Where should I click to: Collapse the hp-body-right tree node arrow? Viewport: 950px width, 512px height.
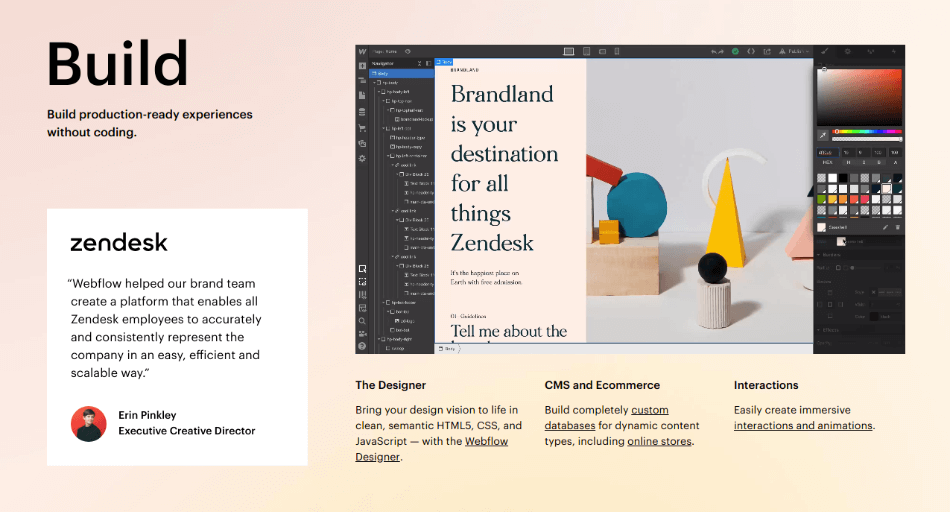(x=379, y=339)
